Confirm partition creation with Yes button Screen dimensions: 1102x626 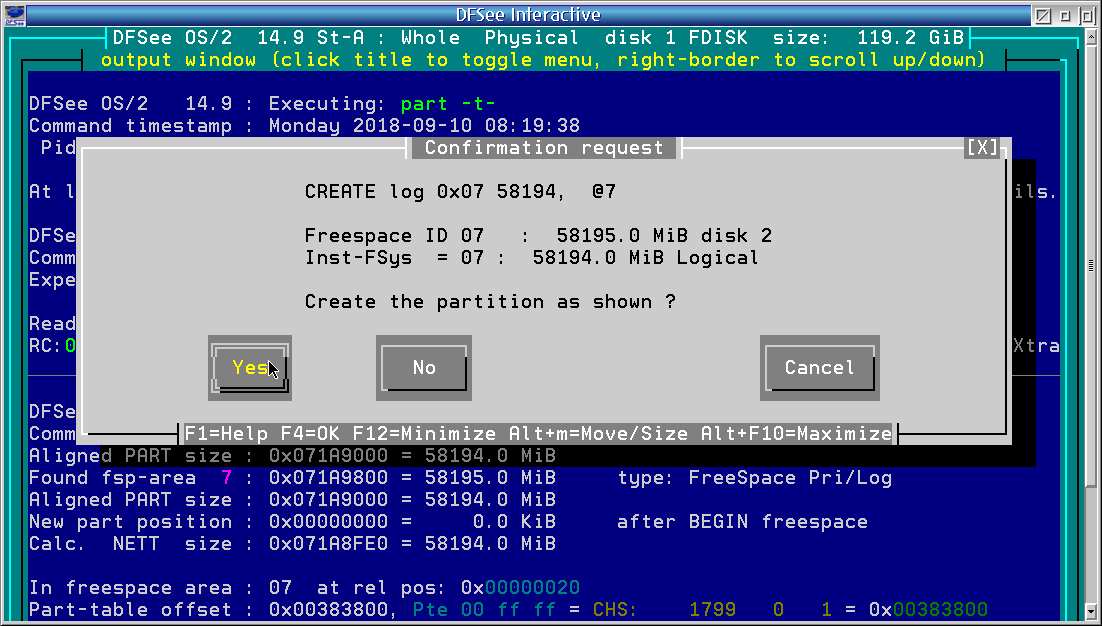(249, 367)
